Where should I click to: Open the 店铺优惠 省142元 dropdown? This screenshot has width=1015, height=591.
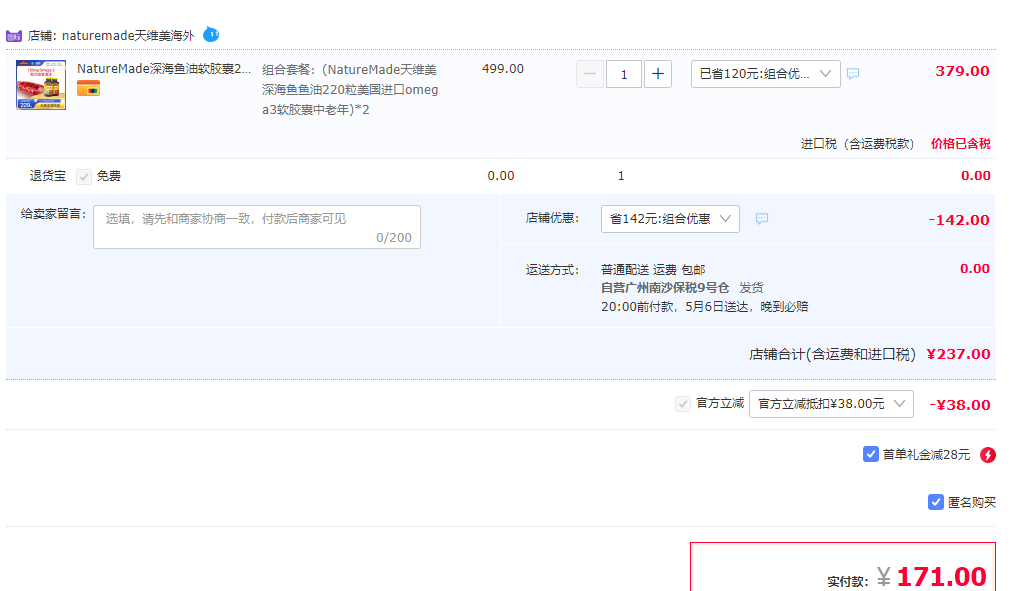(x=670, y=219)
